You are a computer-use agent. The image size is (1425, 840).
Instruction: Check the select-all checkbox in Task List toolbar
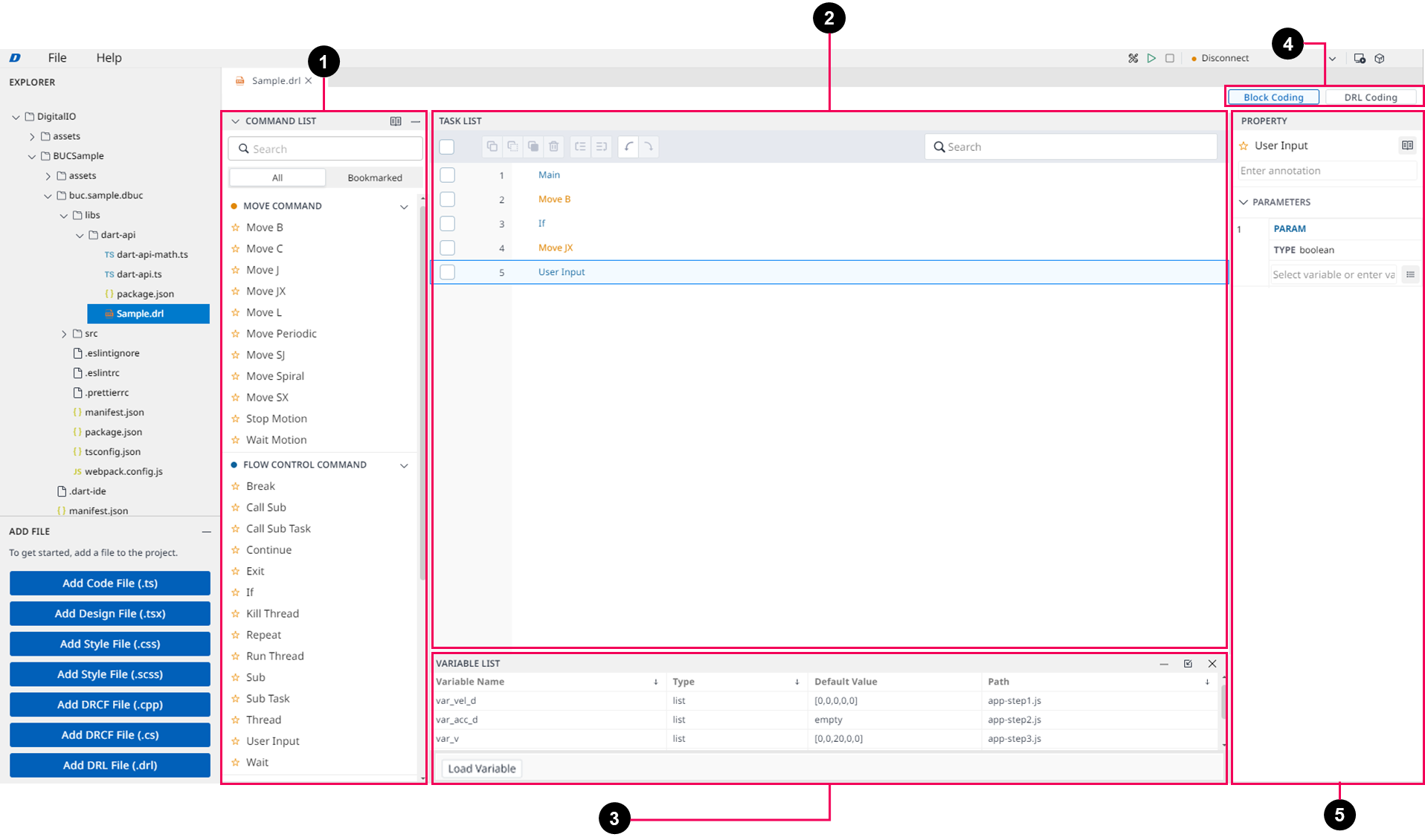[447, 146]
